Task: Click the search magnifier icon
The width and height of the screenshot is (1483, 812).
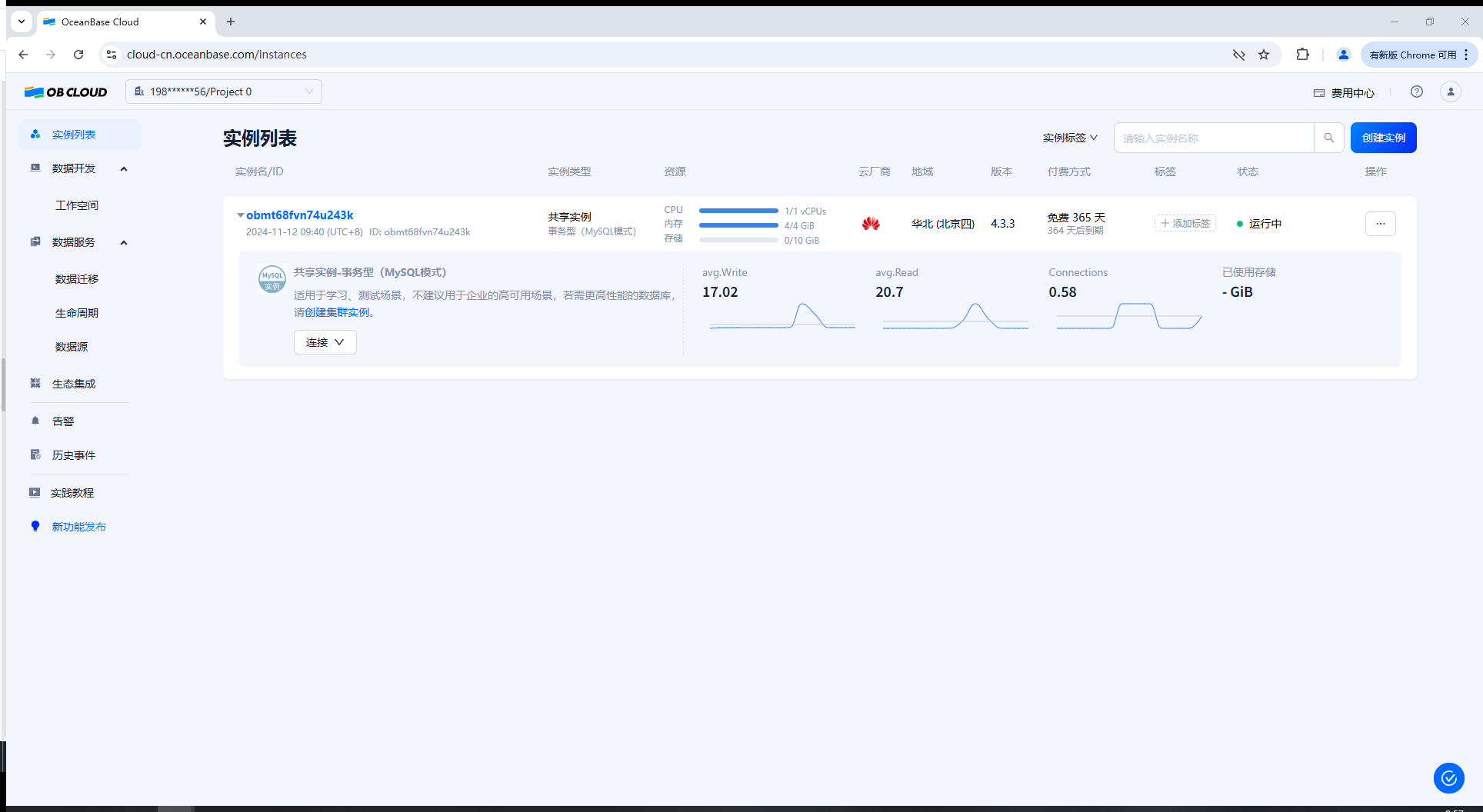Action: tap(1328, 138)
